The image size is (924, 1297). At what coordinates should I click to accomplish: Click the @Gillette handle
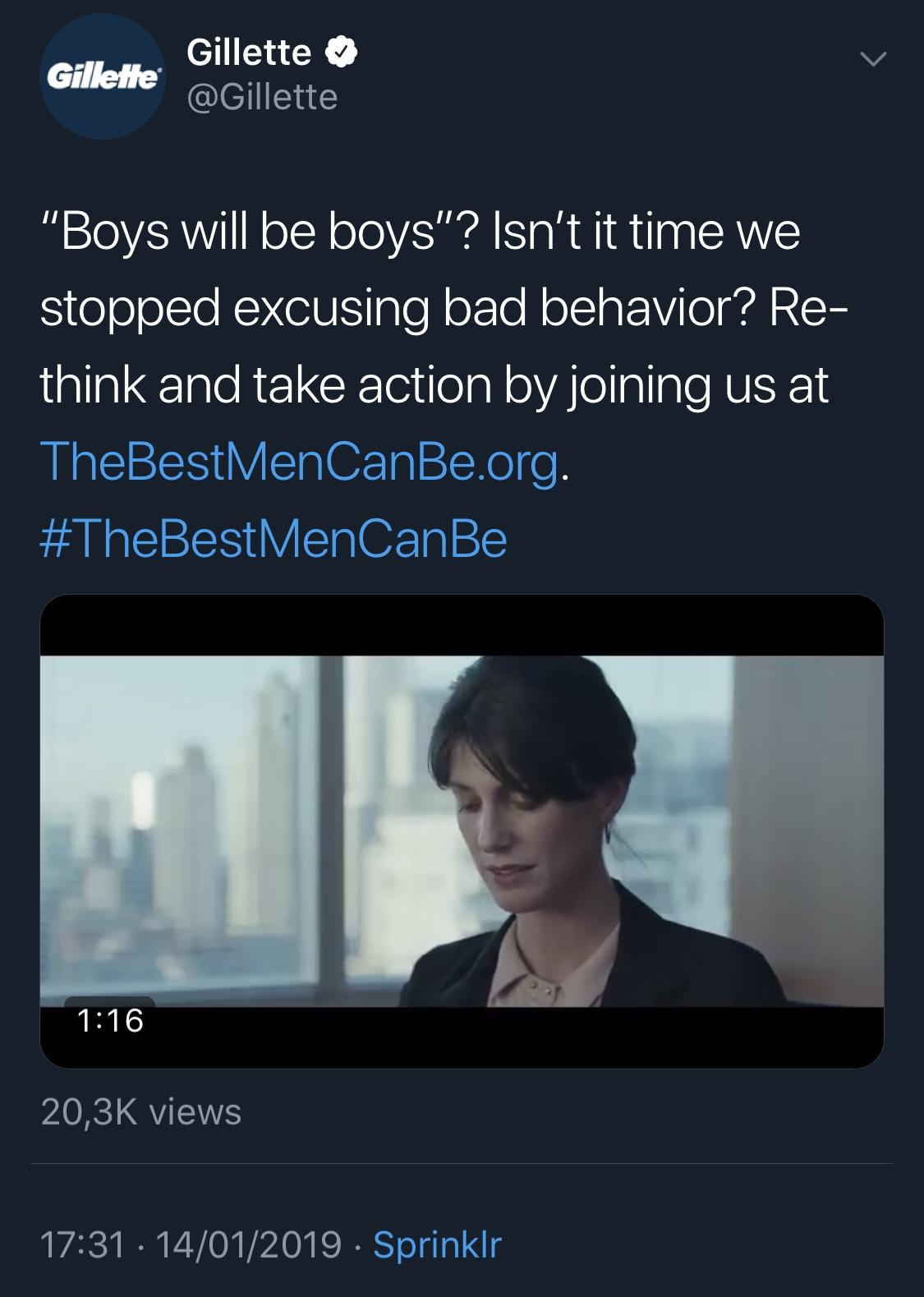pyautogui.click(x=262, y=98)
